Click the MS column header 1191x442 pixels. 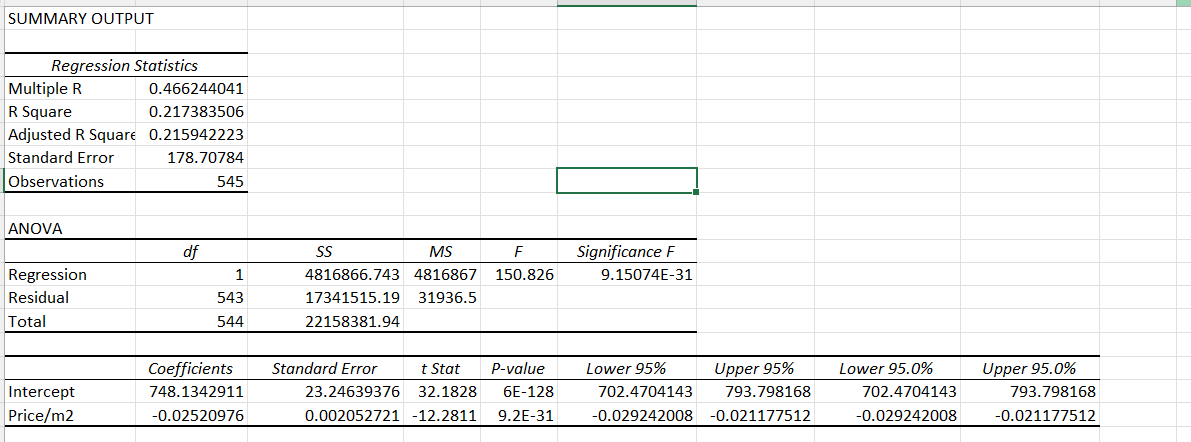point(441,251)
